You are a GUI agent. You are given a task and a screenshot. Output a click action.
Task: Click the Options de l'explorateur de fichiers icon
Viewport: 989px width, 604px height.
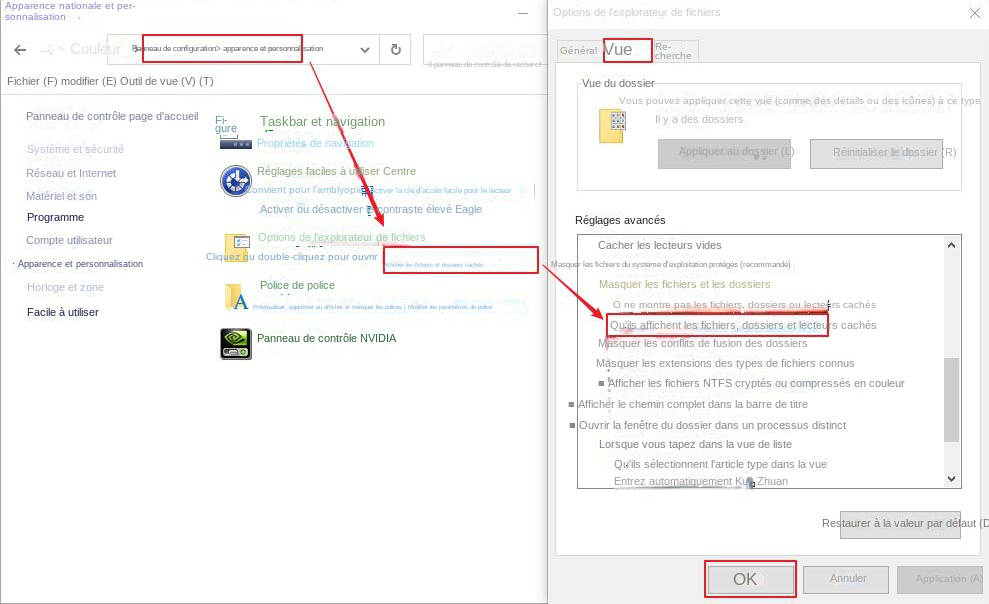pos(237,247)
